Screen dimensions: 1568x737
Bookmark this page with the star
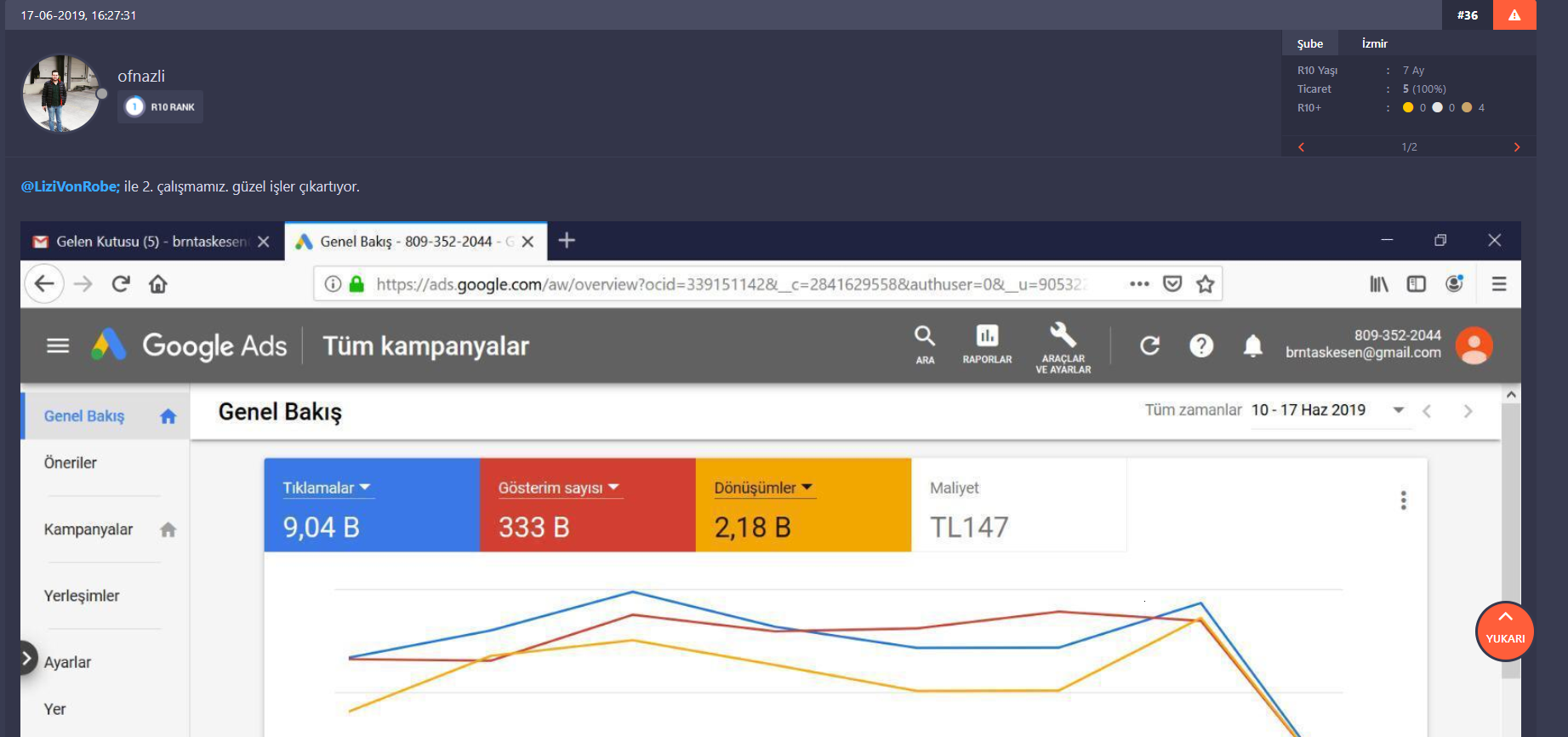pos(1205,283)
